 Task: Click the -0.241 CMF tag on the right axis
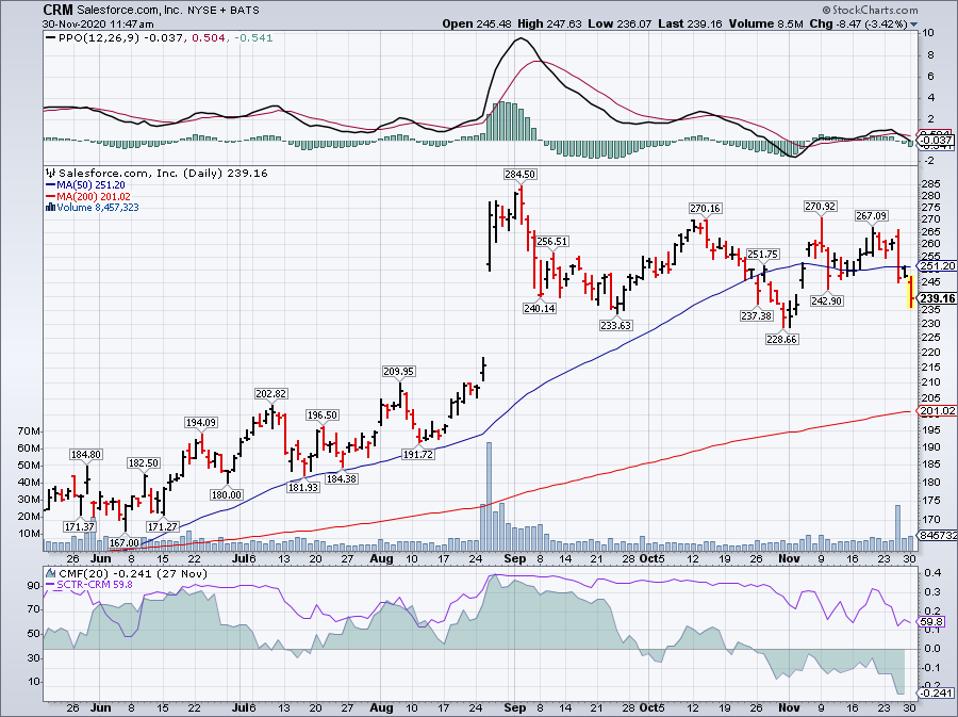(936, 693)
